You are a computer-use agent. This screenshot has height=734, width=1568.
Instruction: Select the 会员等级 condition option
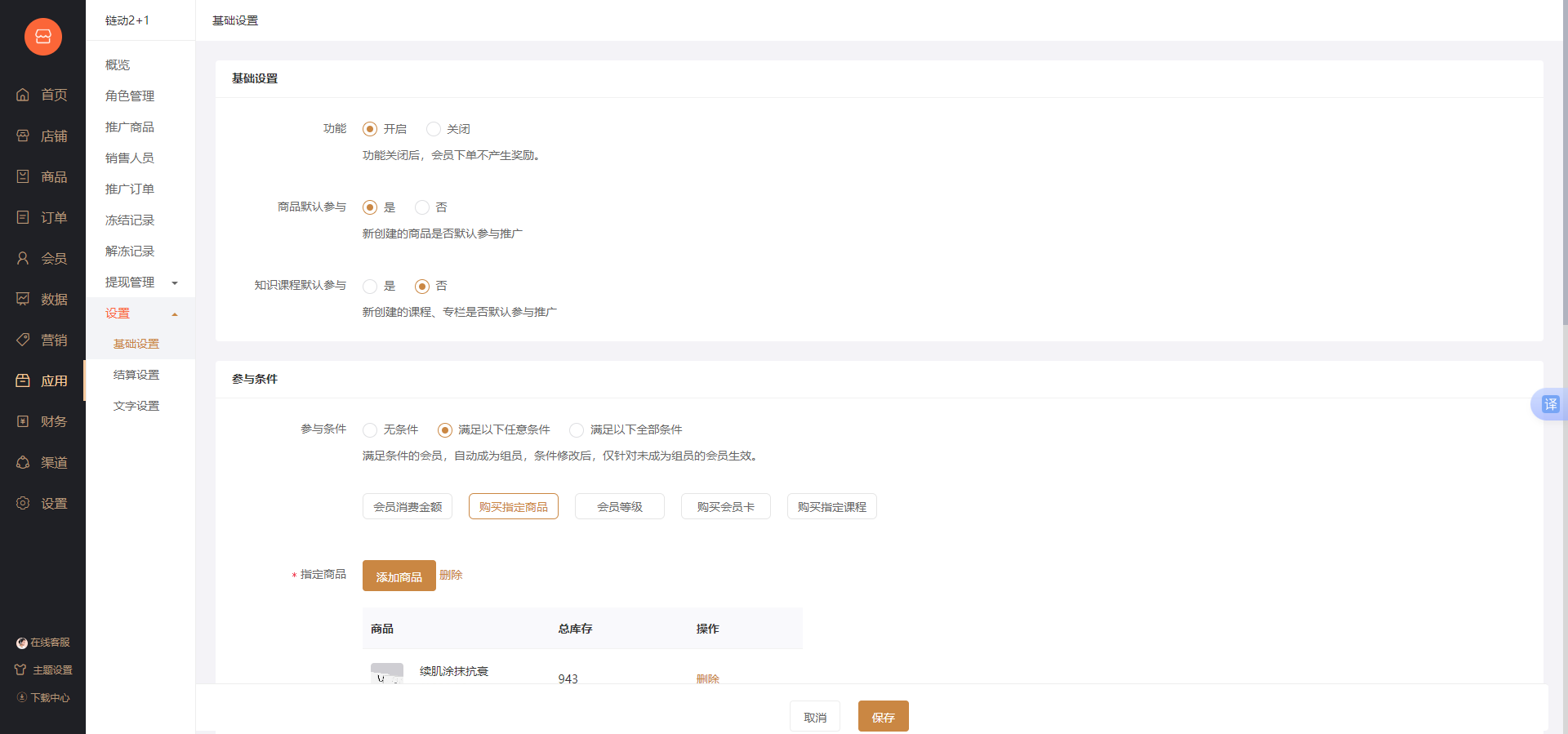(619, 507)
